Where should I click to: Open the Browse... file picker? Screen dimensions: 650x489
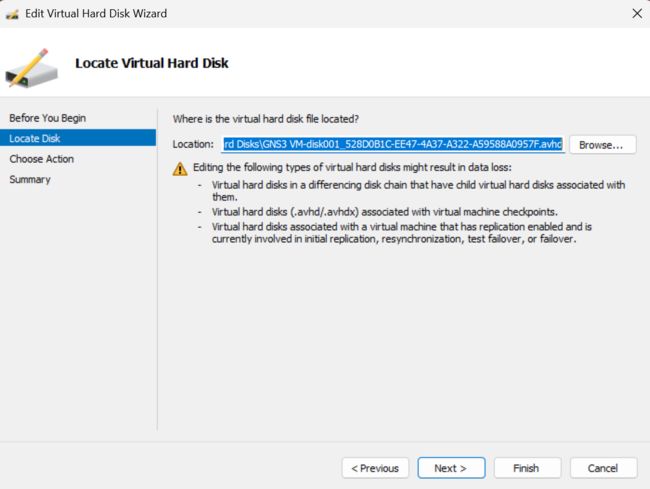(x=602, y=145)
